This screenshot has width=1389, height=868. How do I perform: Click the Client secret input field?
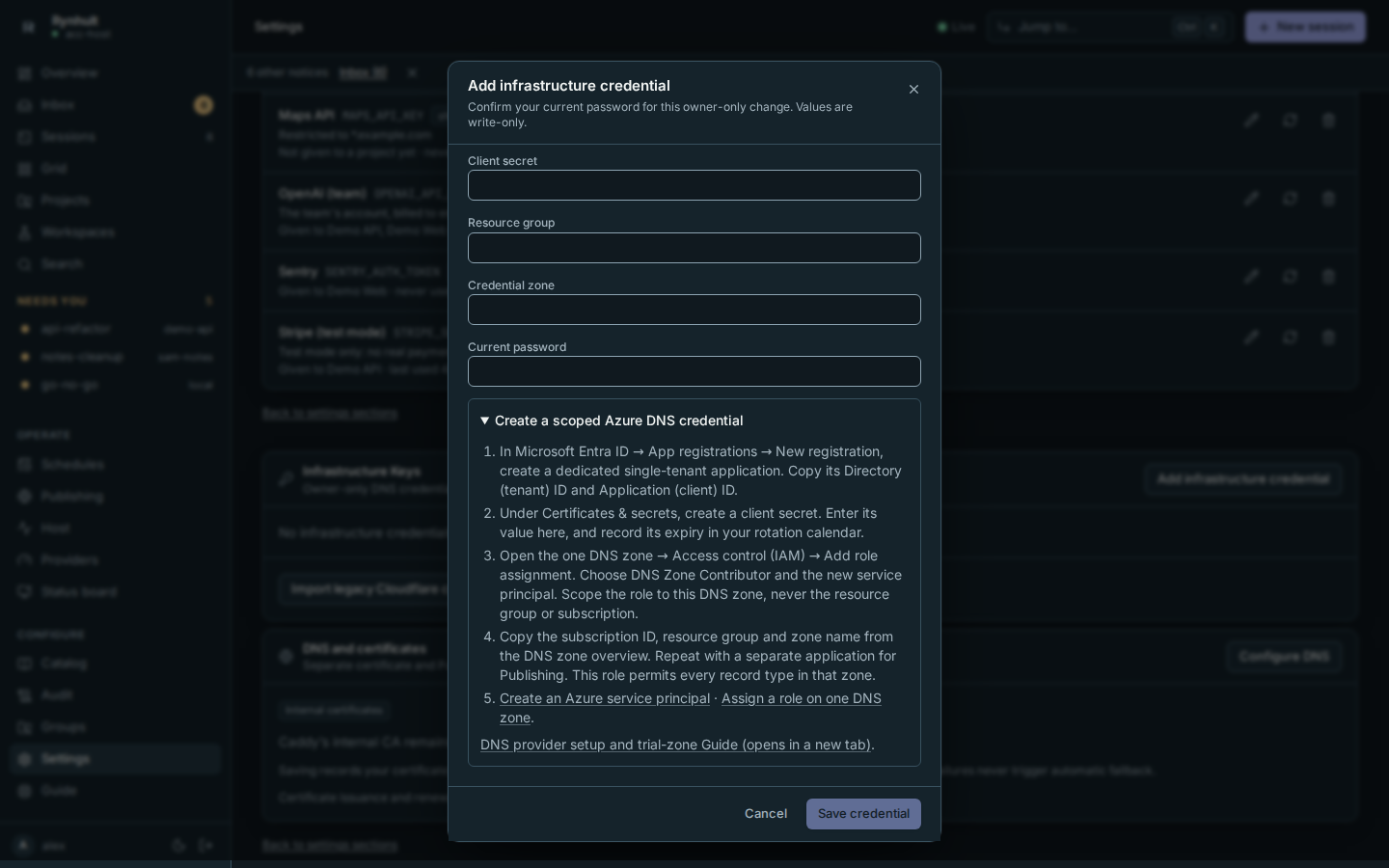click(694, 185)
